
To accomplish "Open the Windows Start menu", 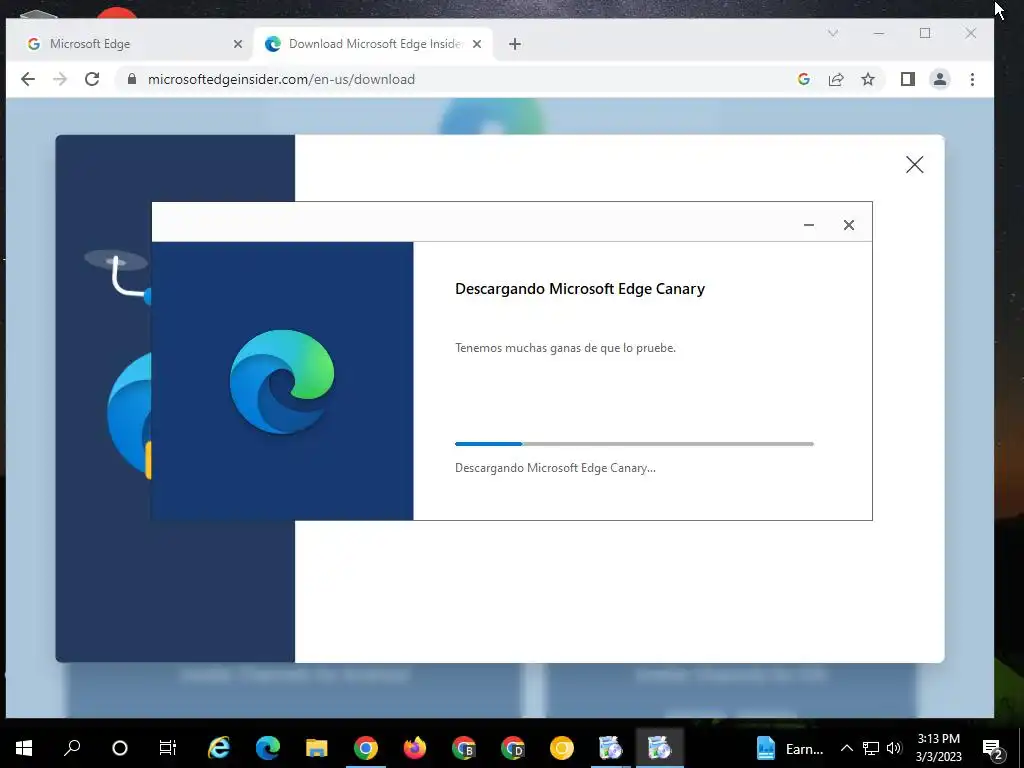I will (24, 748).
